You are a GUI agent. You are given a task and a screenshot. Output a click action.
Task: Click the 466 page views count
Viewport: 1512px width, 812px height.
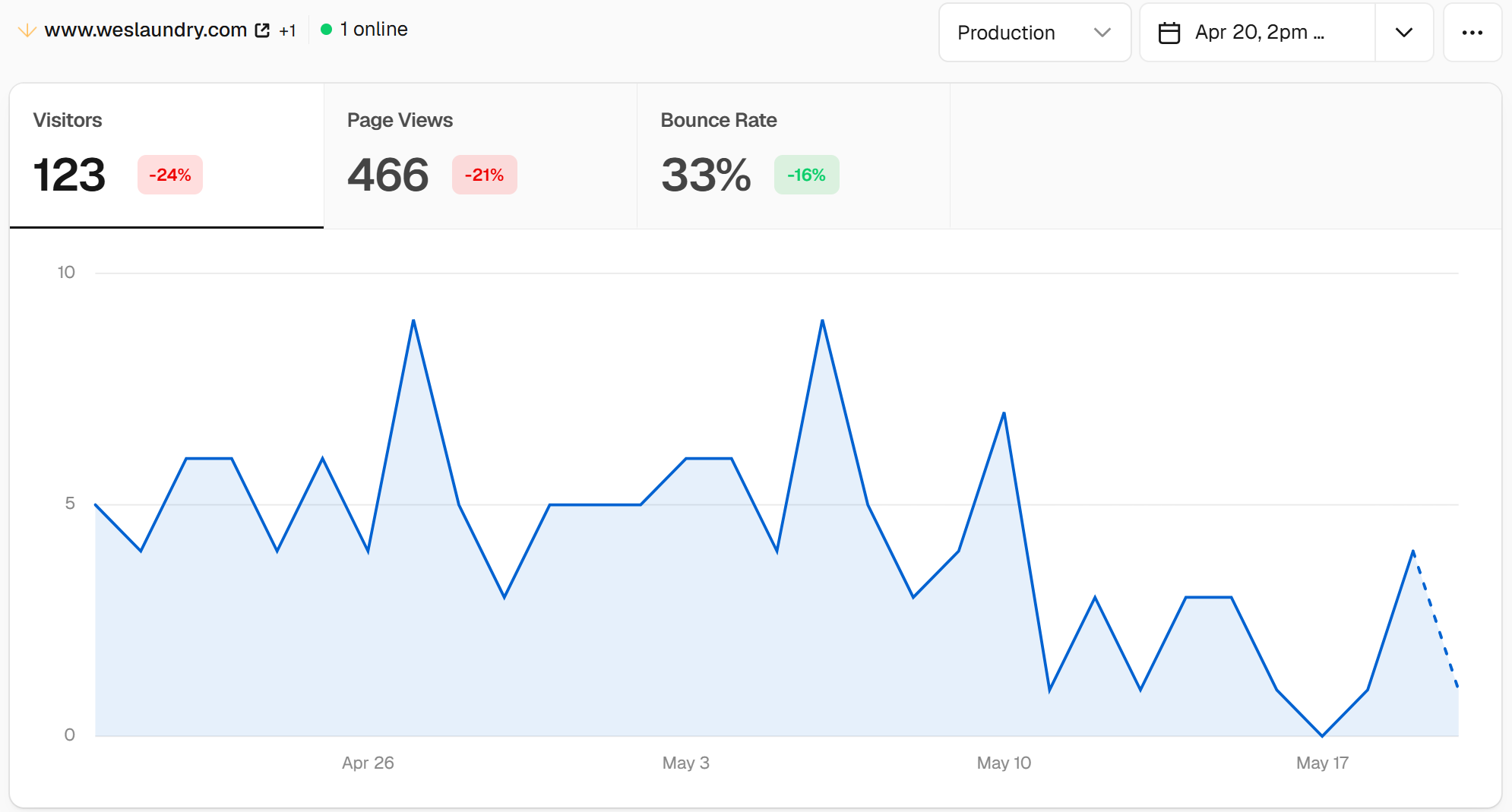coord(387,175)
